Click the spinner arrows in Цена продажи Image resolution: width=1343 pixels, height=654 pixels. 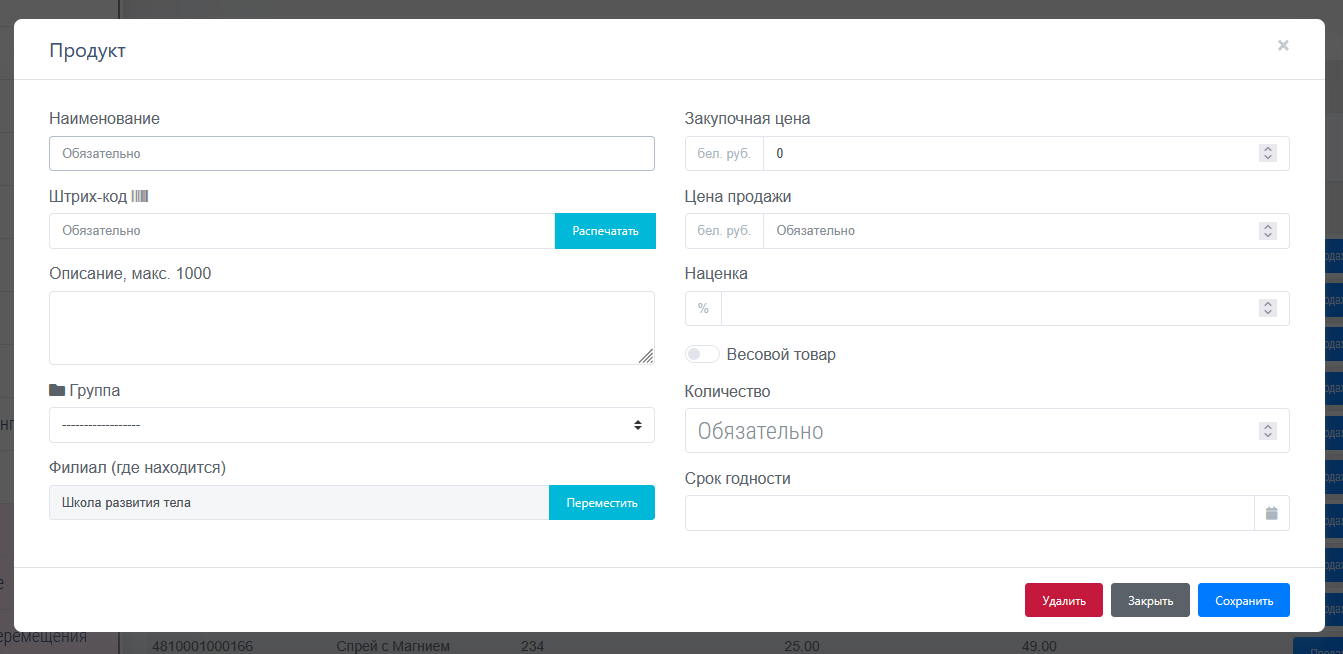point(1267,231)
